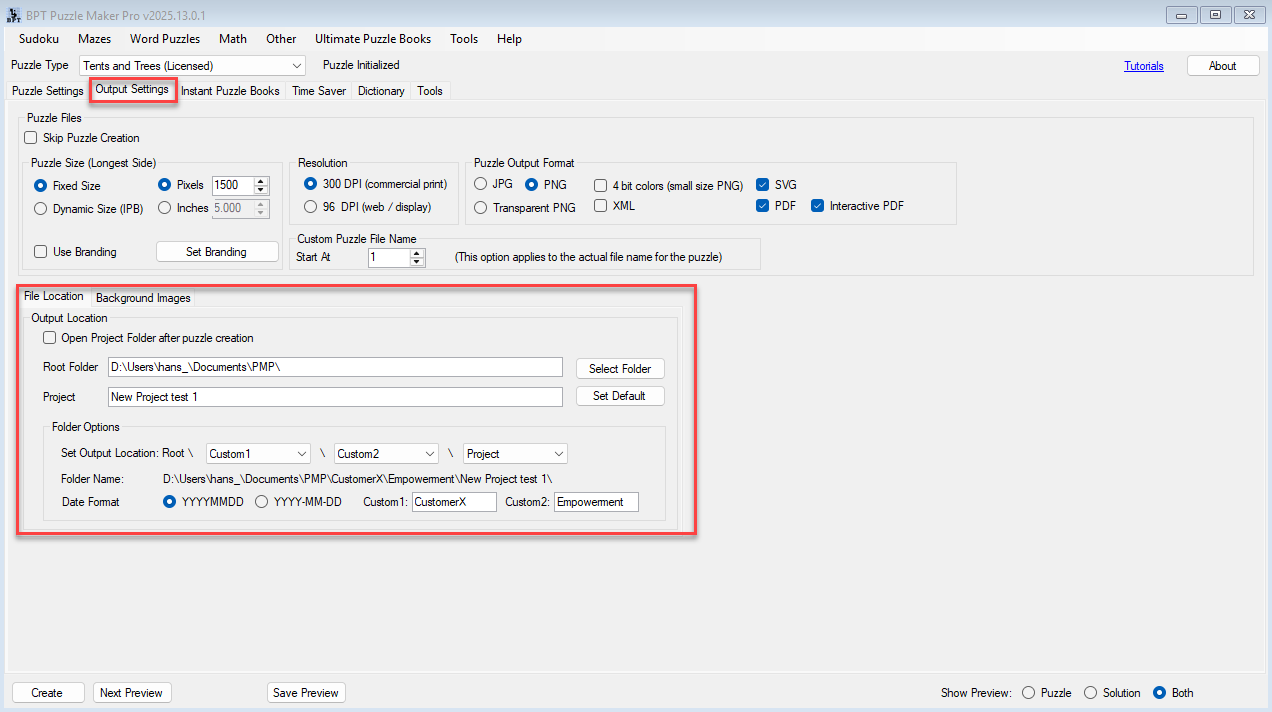Expand the Project folder level dropdown
1272x712 pixels.
(558, 454)
